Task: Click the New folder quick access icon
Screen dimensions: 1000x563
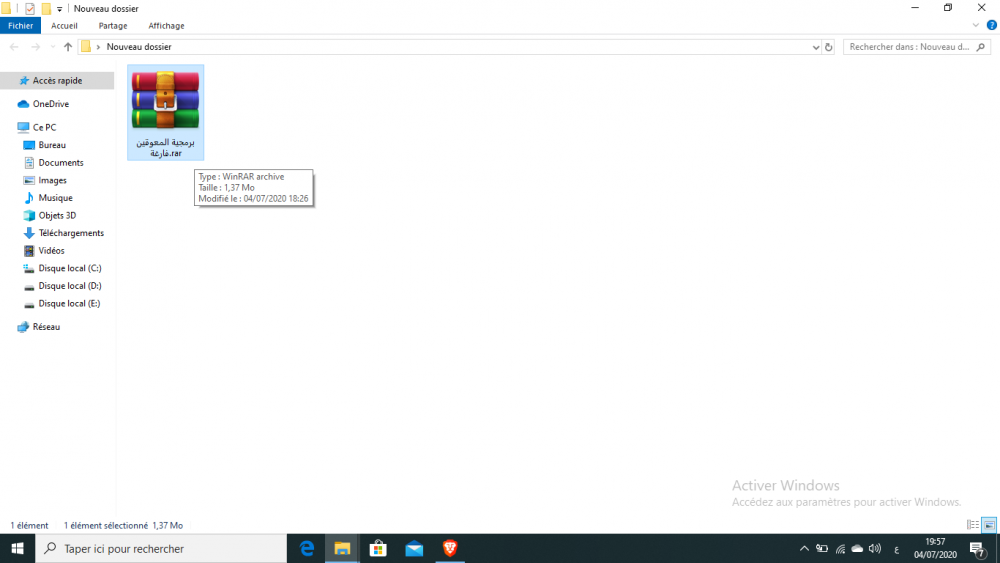Action: point(46,9)
